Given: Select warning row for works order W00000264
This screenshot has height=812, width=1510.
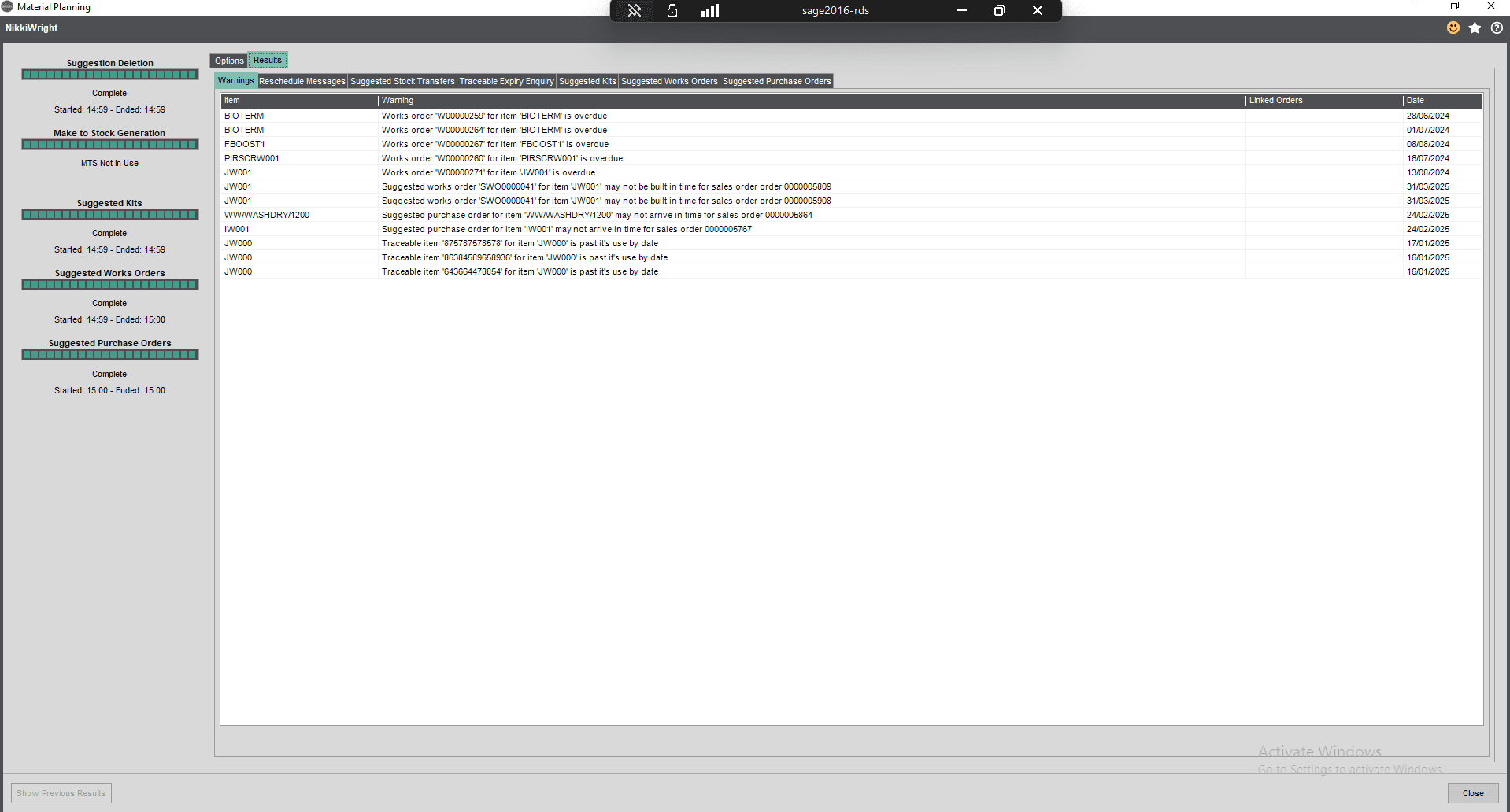Looking at the screenshot, I should point(851,130).
